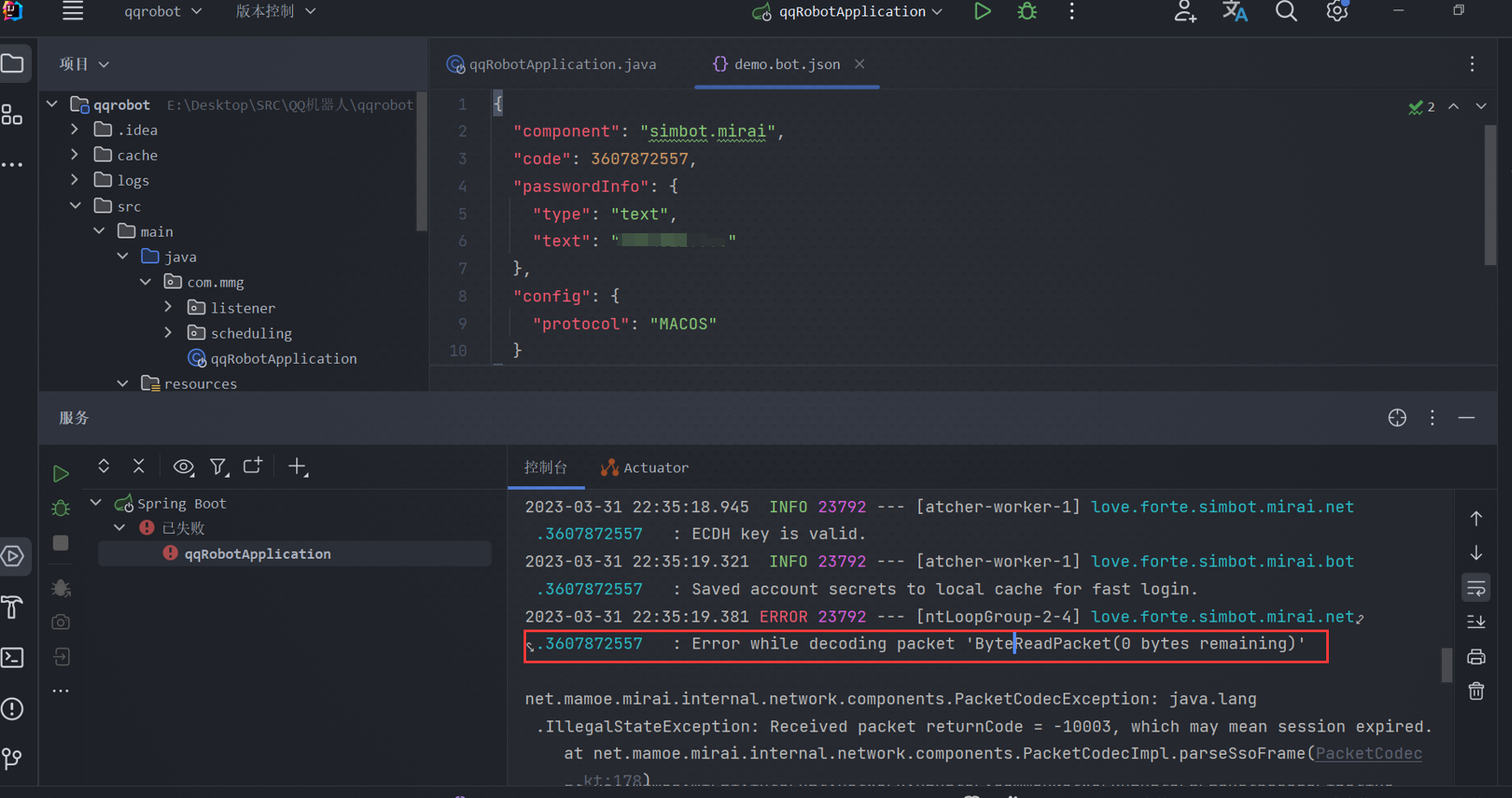Collapse the Spring Boot services node

click(x=97, y=503)
